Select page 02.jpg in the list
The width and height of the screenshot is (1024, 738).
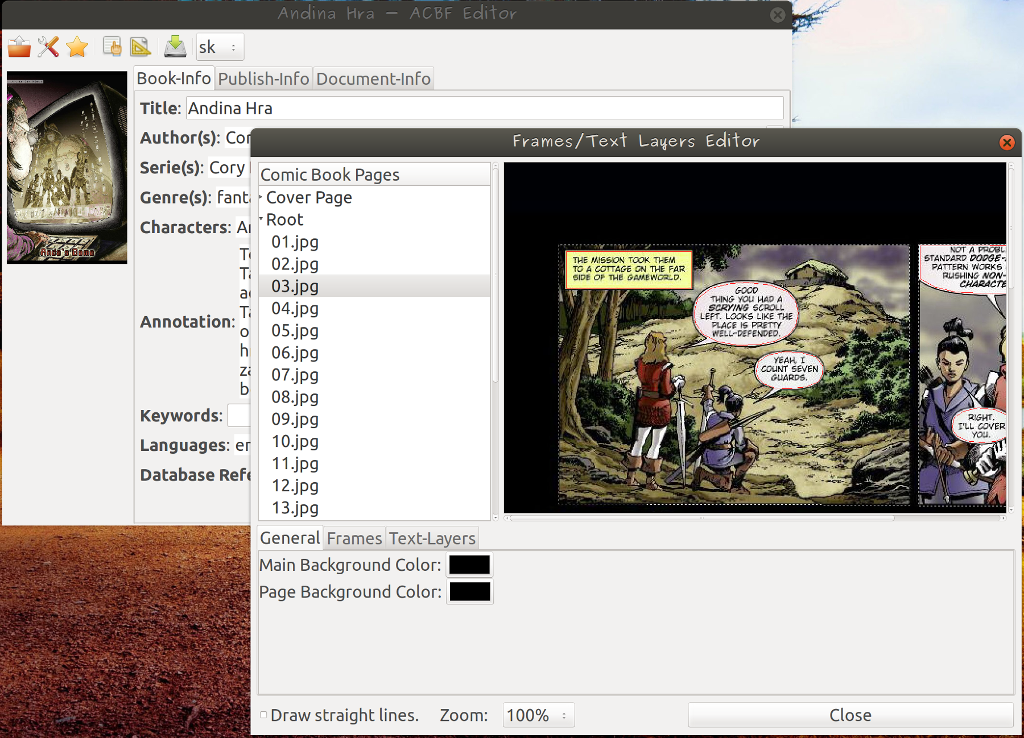pos(295,264)
